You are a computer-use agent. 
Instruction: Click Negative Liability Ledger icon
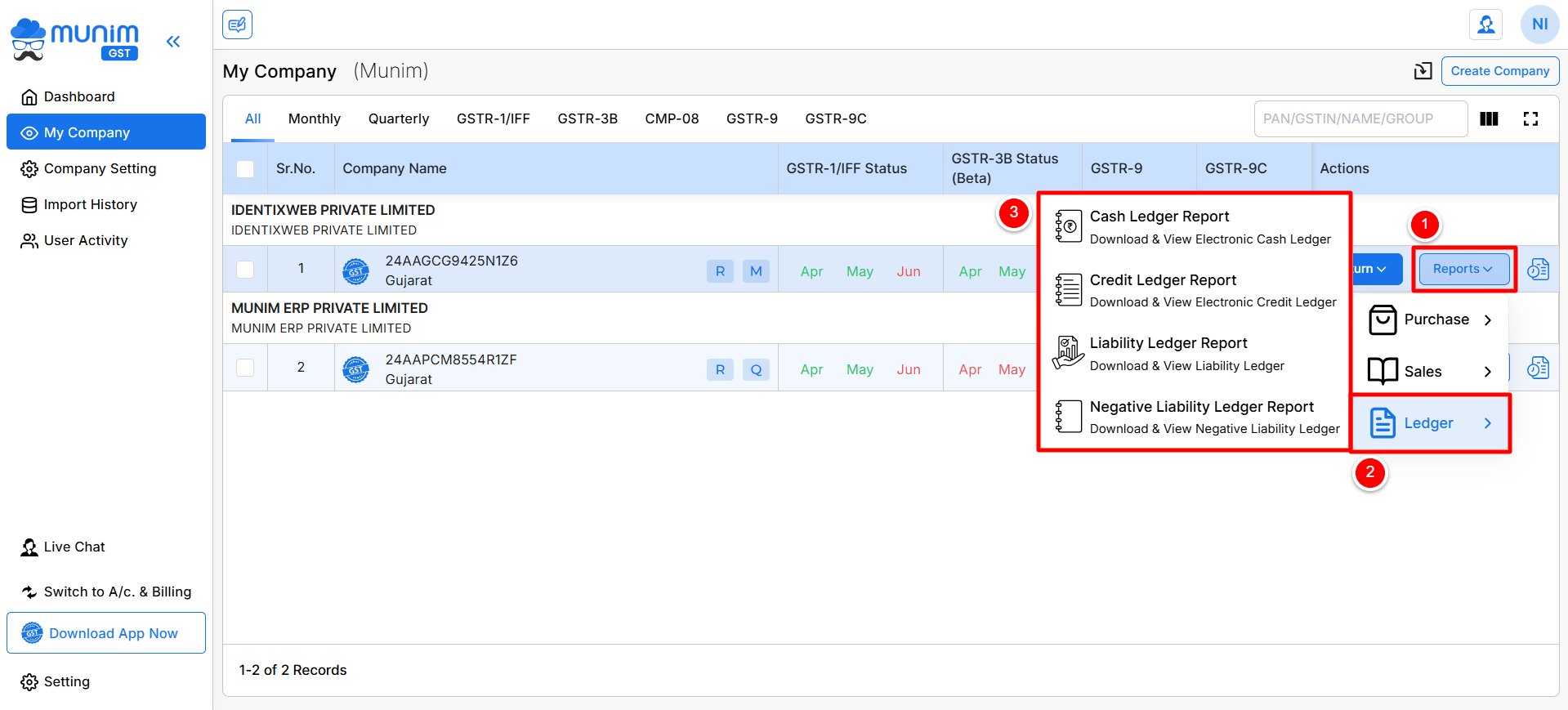point(1068,417)
